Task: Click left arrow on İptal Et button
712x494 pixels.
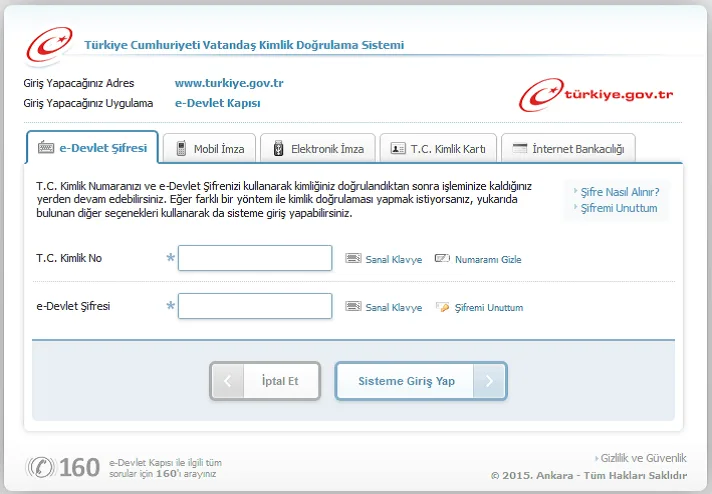Action: pos(228,381)
